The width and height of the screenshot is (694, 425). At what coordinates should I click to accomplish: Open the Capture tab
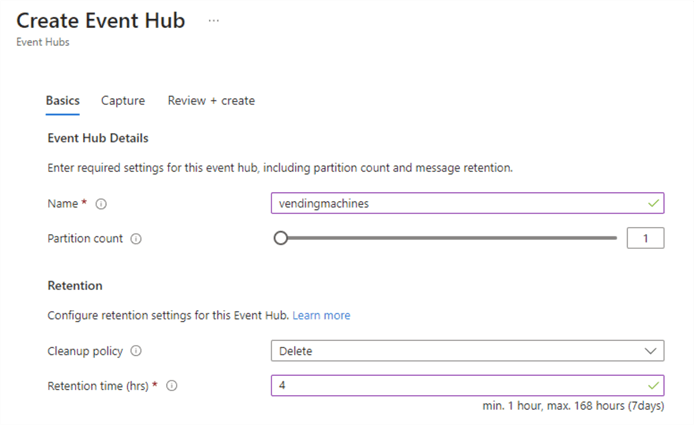click(123, 101)
